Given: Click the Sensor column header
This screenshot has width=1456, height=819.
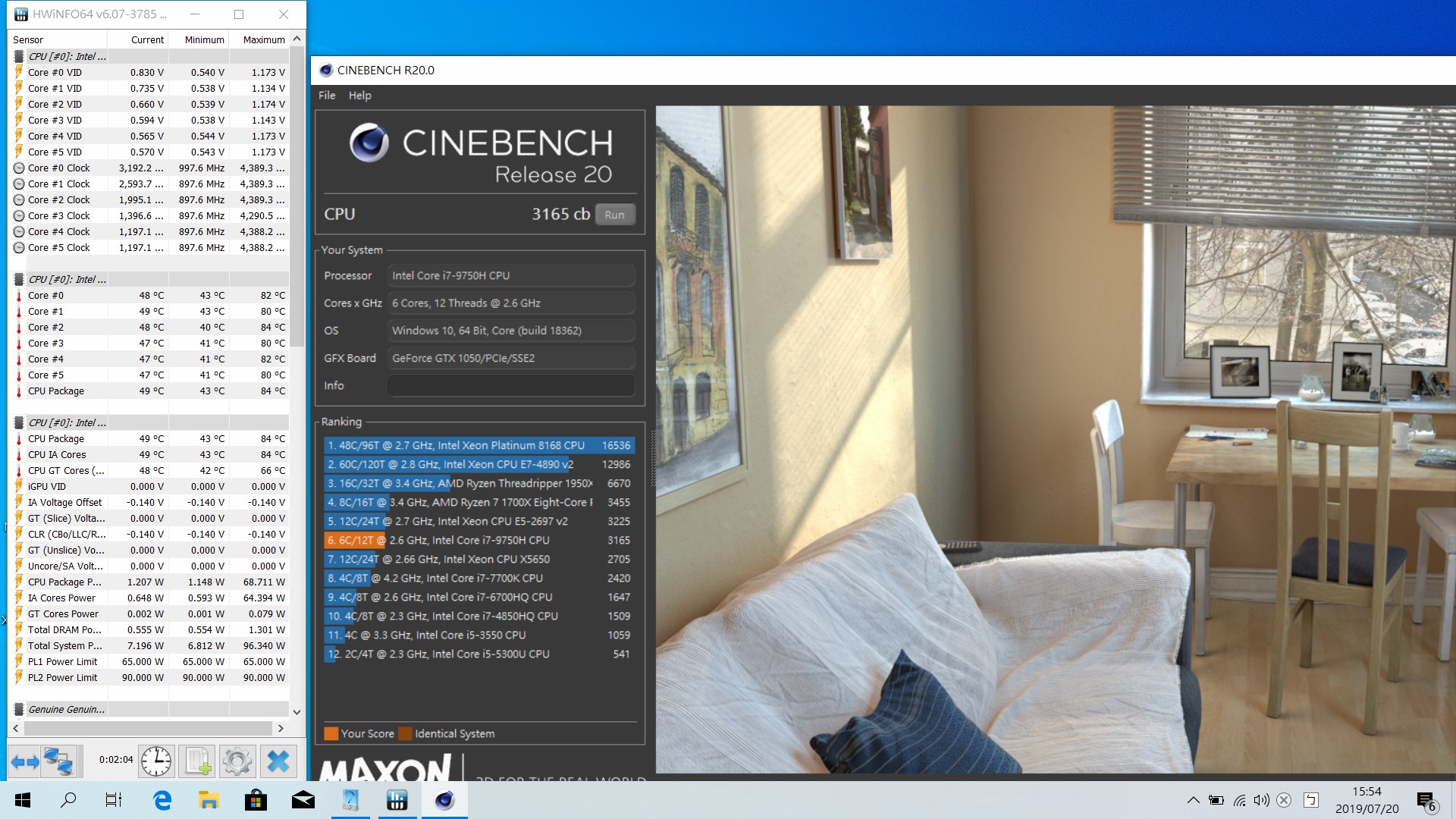Looking at the screenshot, I should [58, 39].
